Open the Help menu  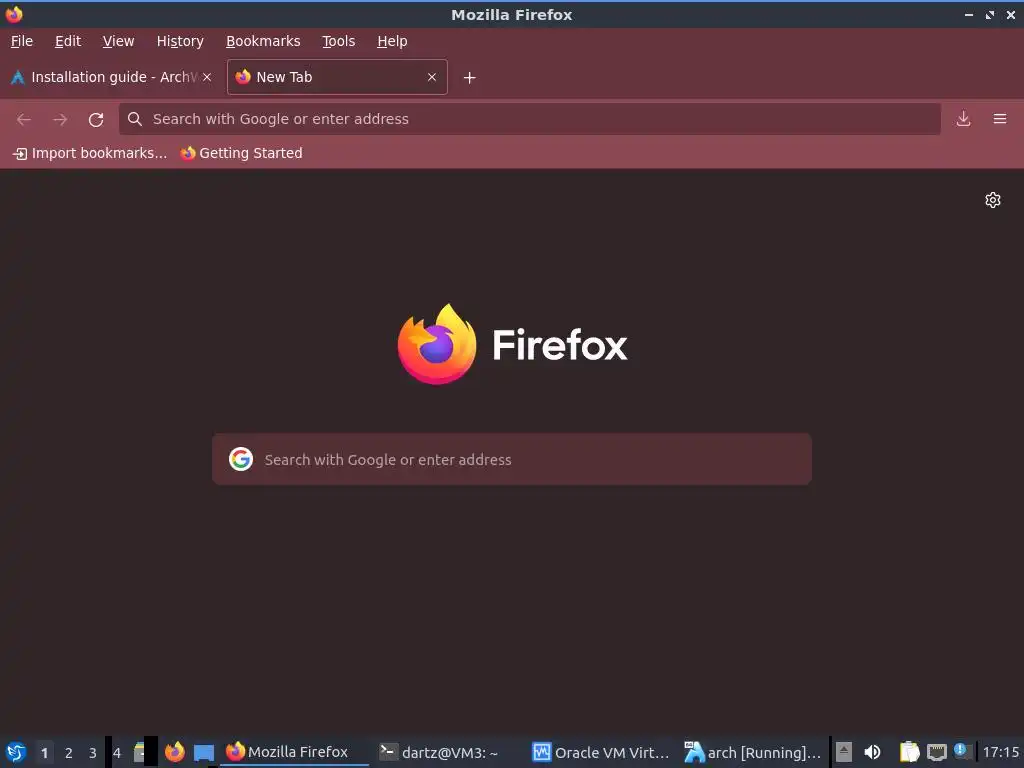[x=392, y=41]
